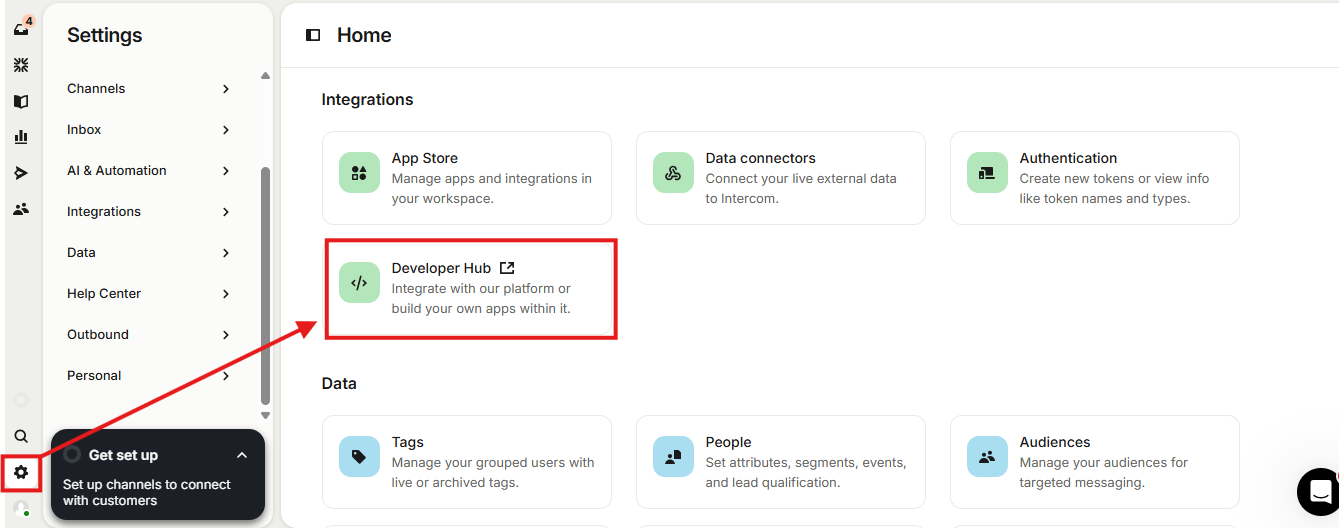The height and width of the screenshot is (528, 1339).
Task: Click the Integrations section heading
Action: click(x=367, y=100)
